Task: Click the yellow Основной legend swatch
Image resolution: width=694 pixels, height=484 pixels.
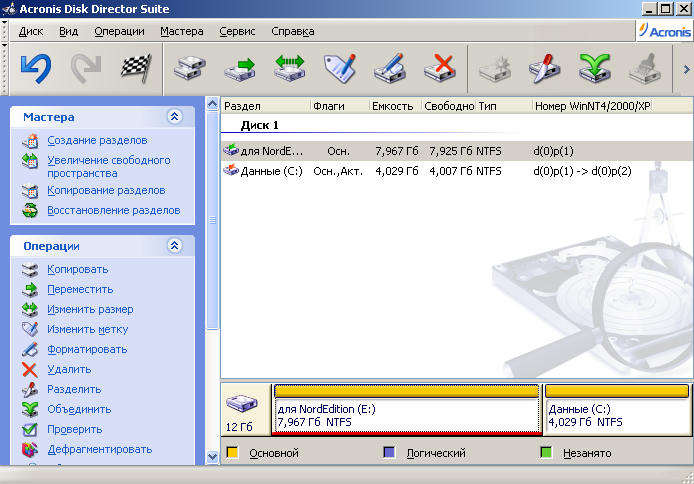Action: coord(232,453)
